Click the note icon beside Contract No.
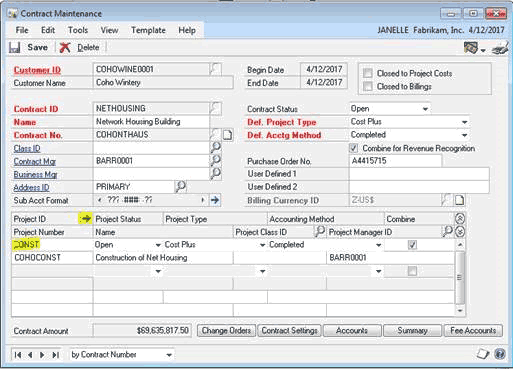 (228, 135)
